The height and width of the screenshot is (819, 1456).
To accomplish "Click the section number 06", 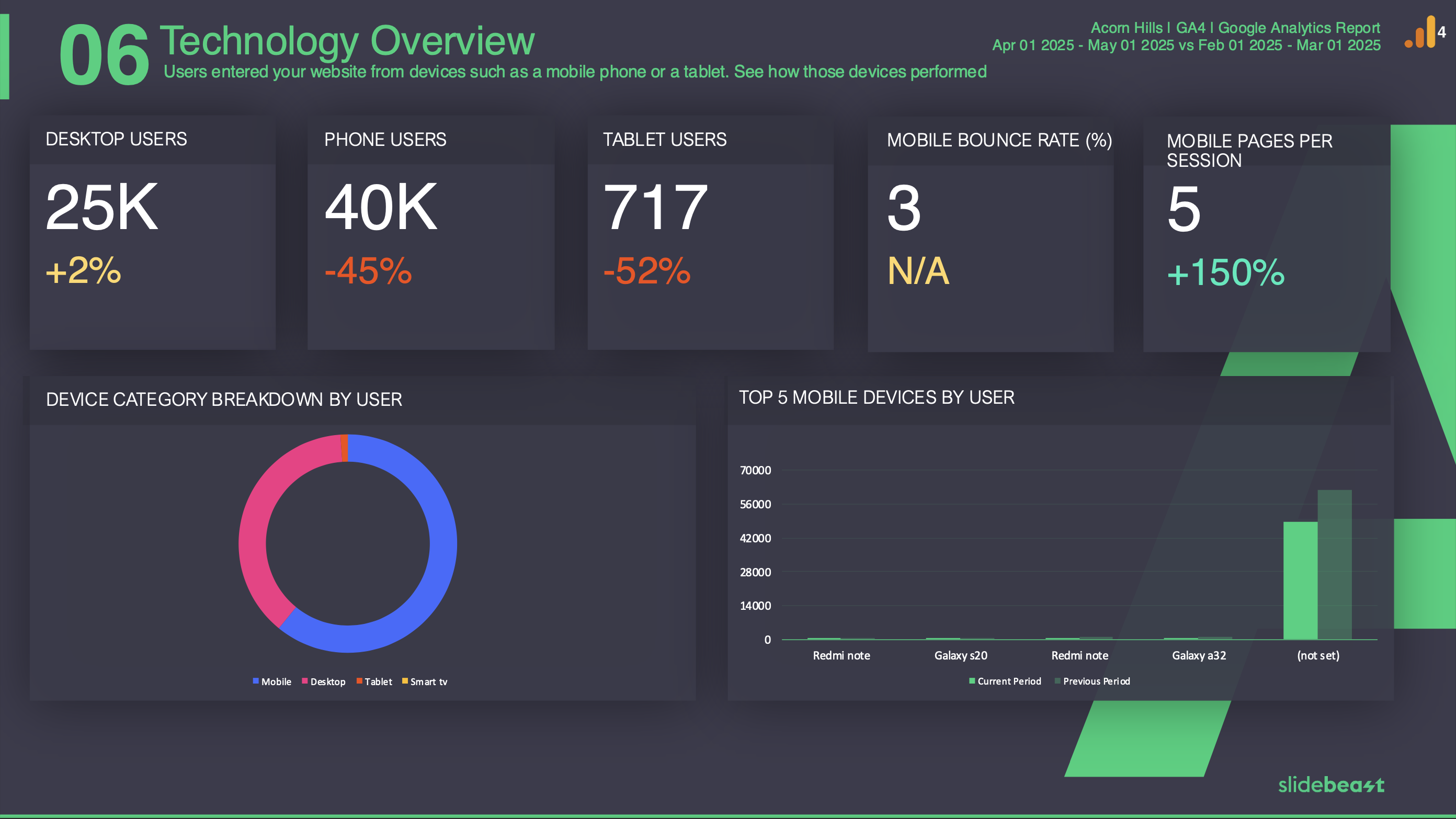I will 104,55.
